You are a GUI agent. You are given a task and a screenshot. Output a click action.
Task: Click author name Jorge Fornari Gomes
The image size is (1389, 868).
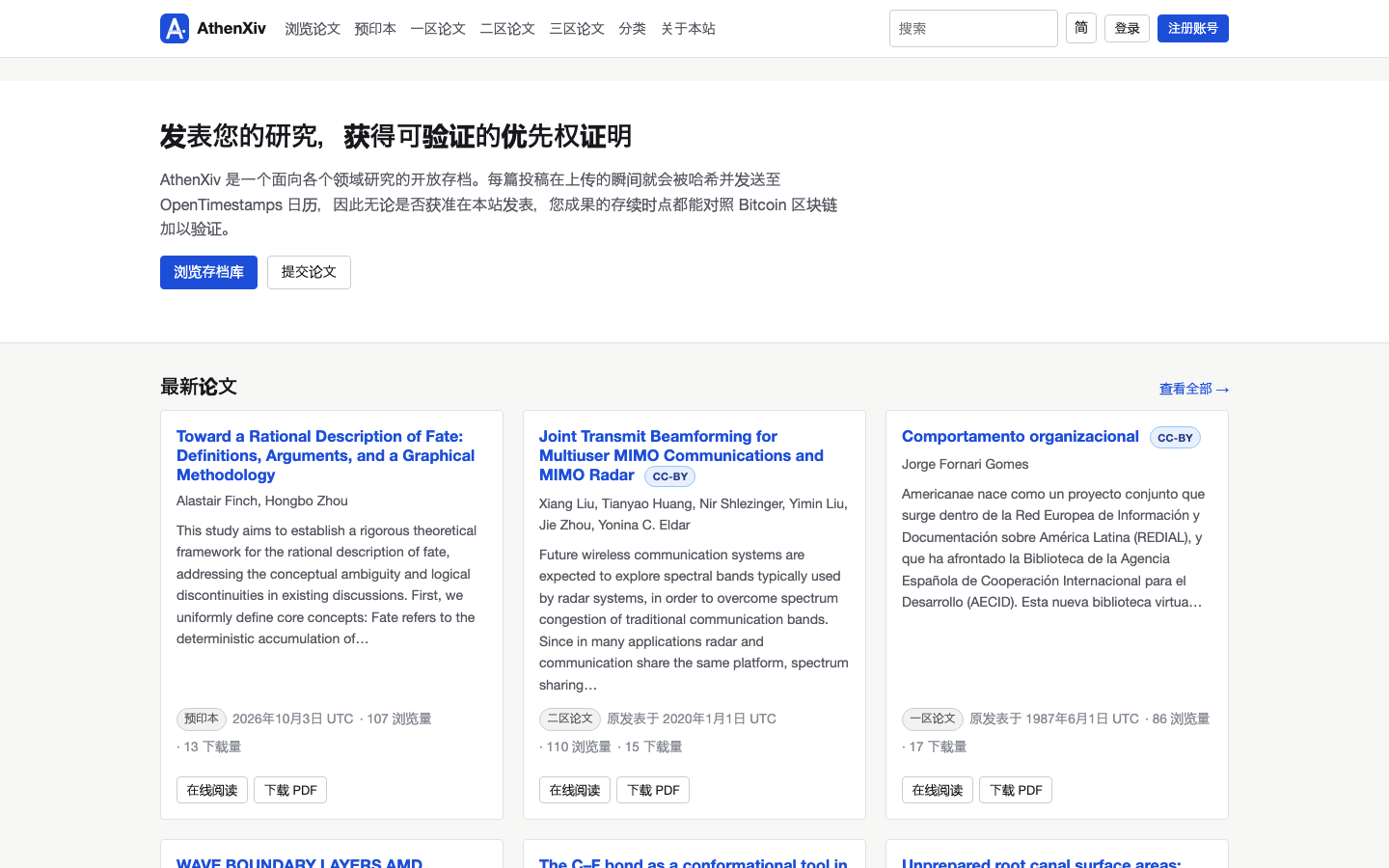pos(966,464)
